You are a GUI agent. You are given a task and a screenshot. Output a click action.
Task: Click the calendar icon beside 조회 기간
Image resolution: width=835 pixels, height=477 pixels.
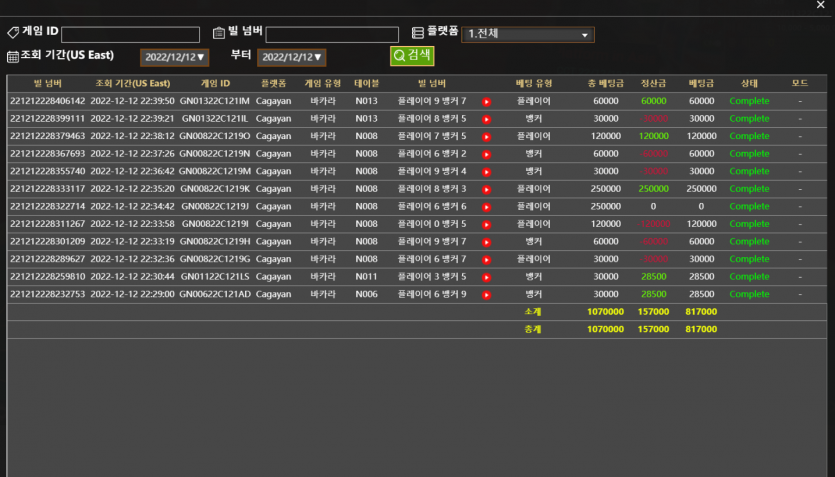13,56
